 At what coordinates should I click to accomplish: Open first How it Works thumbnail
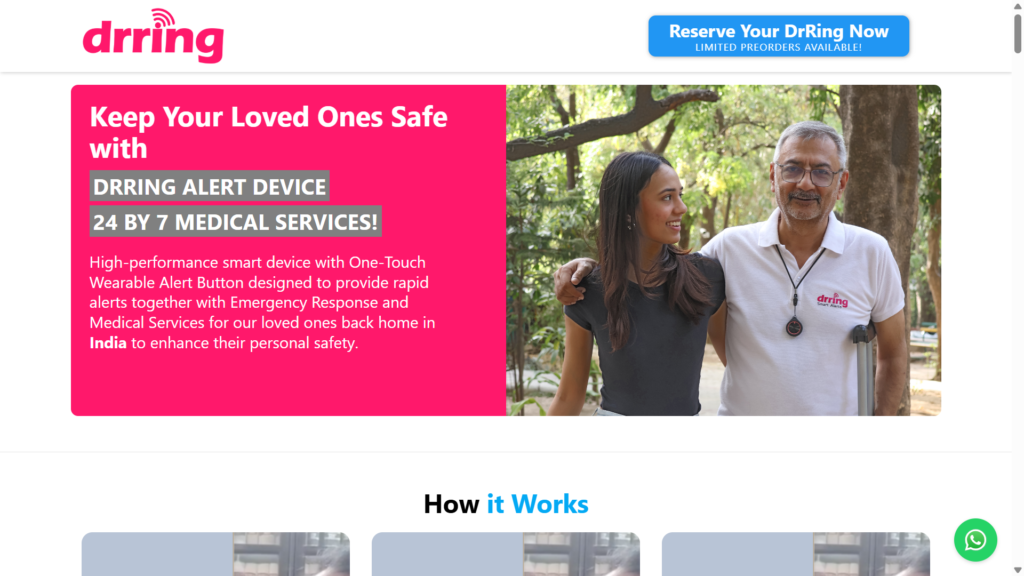(216, 554)
